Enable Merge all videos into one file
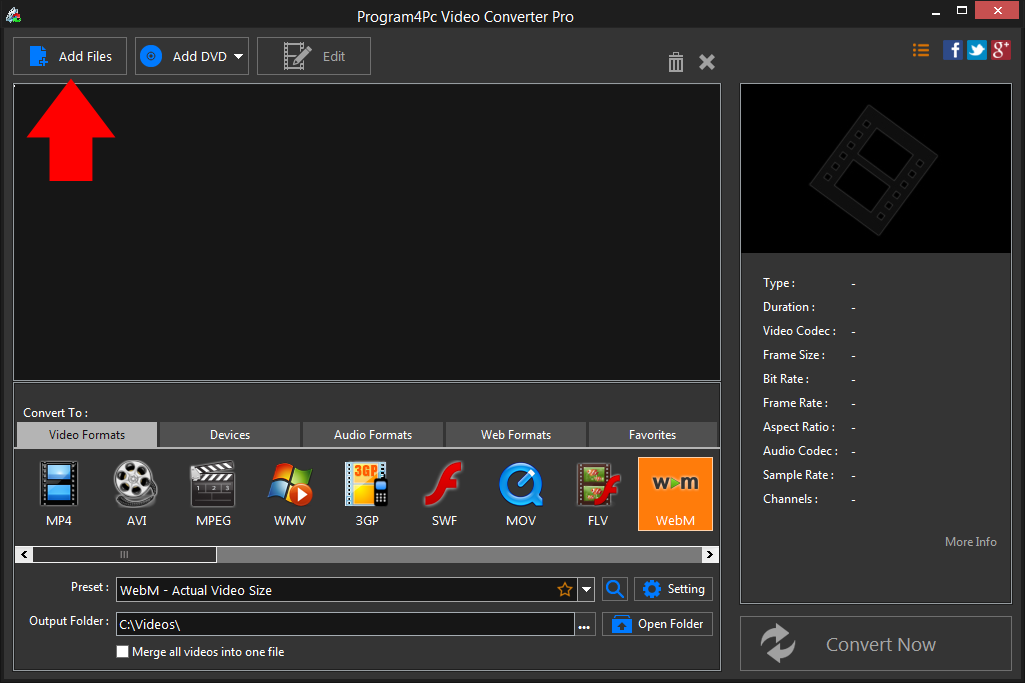Screen dimensions: 1025x683 pos(122,651)
